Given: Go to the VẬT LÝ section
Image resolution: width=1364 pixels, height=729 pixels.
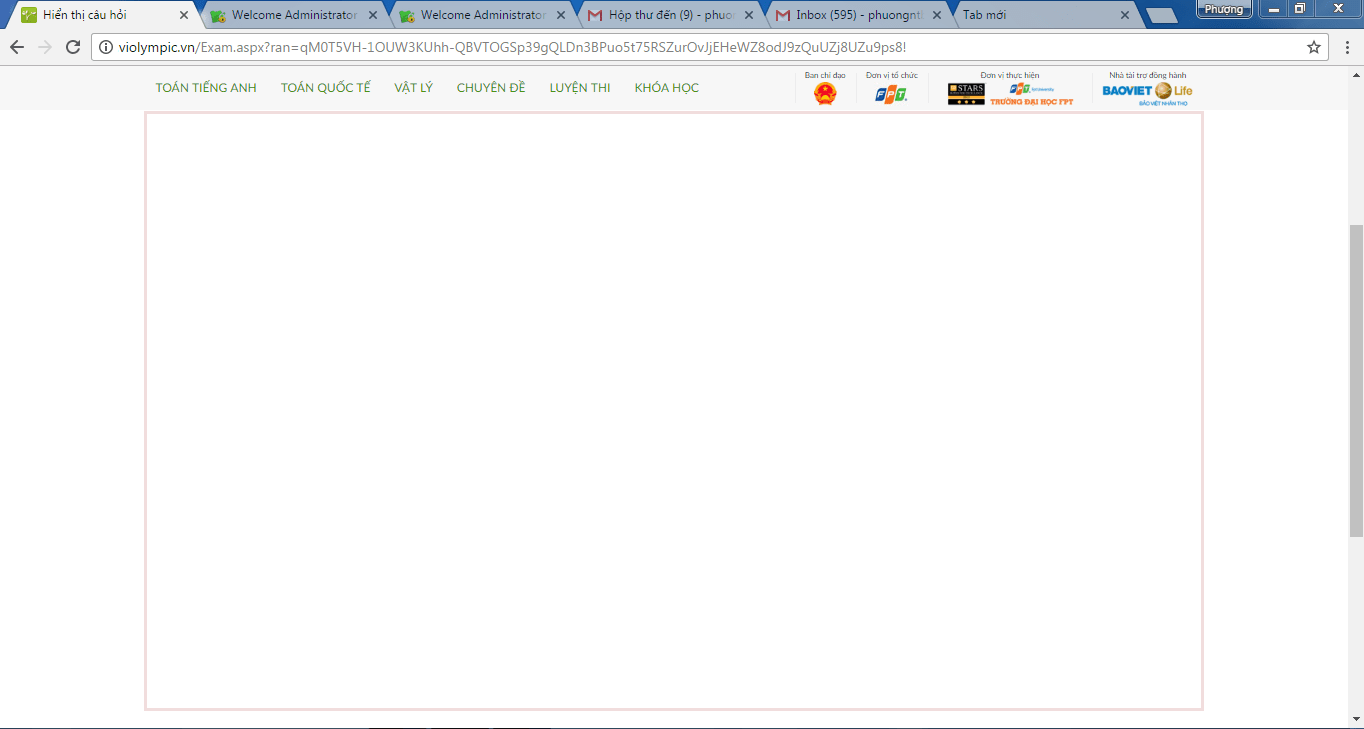Looking at the screenshot, I should pyautogui.click(x=413, y=88).
